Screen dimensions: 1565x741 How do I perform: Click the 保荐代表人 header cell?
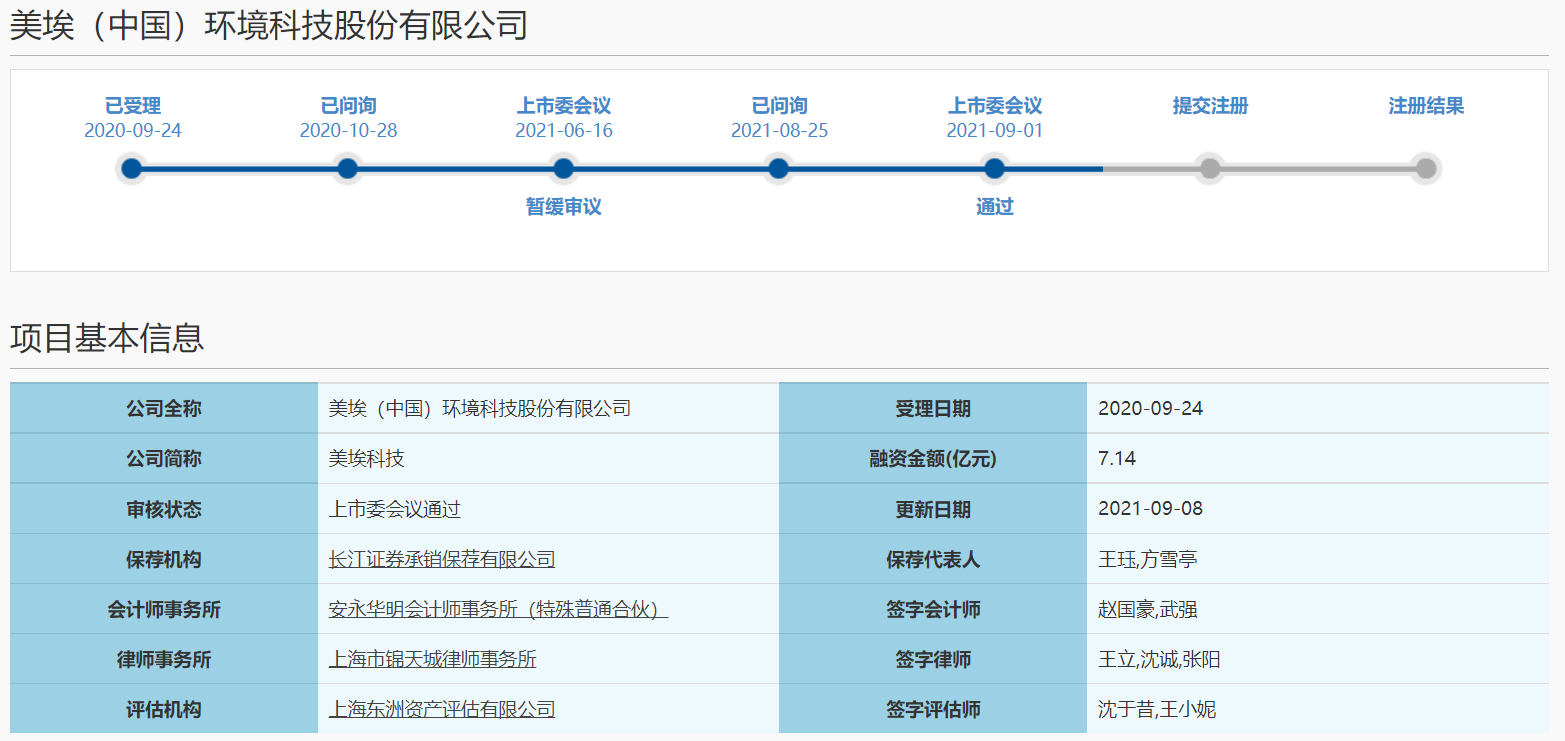pos(933,559)
